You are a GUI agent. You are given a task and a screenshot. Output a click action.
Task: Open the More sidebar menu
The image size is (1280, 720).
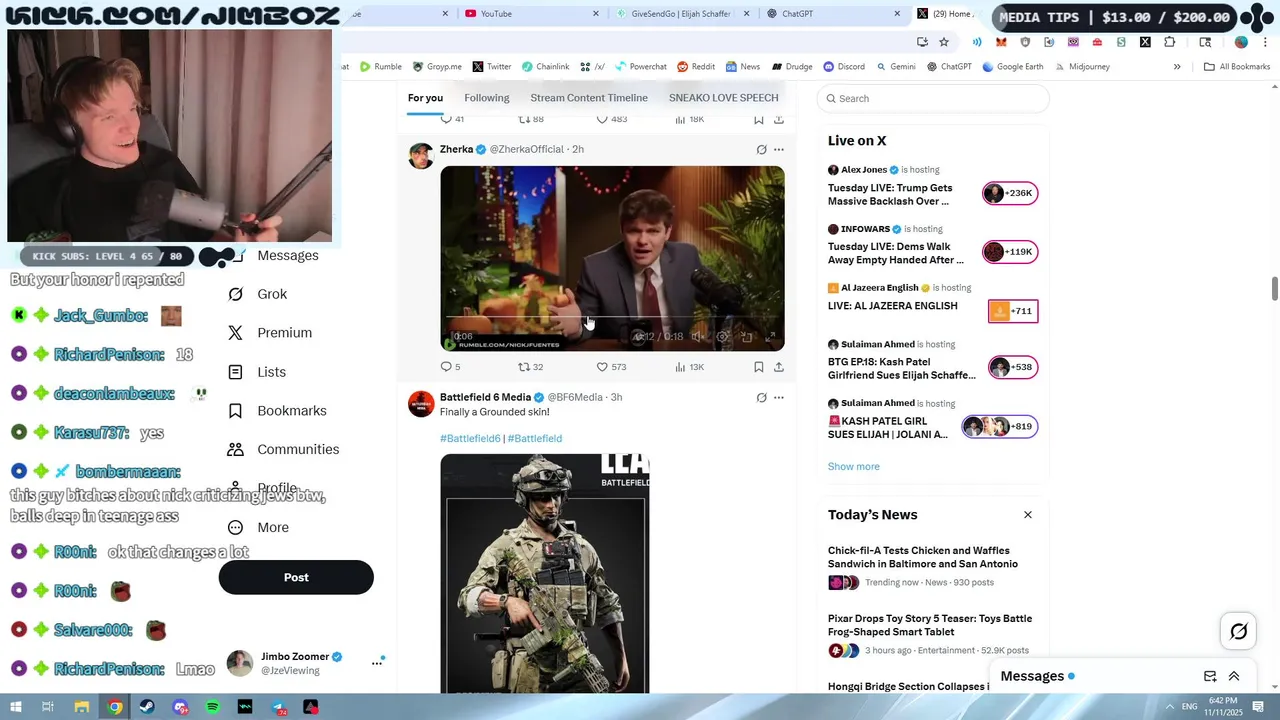click(258, 527)
